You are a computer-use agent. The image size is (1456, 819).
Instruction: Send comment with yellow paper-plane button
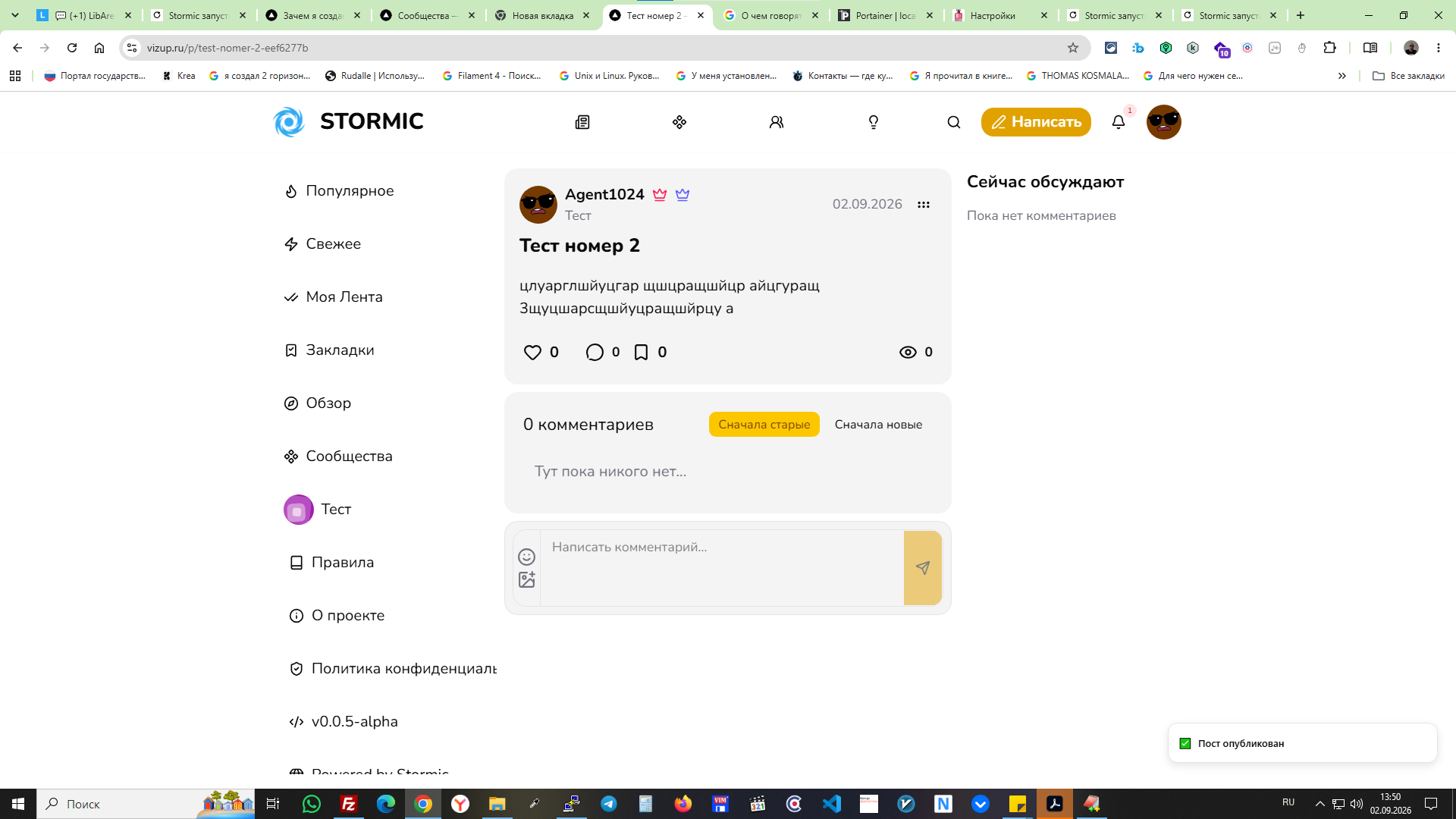coord(923,568)
